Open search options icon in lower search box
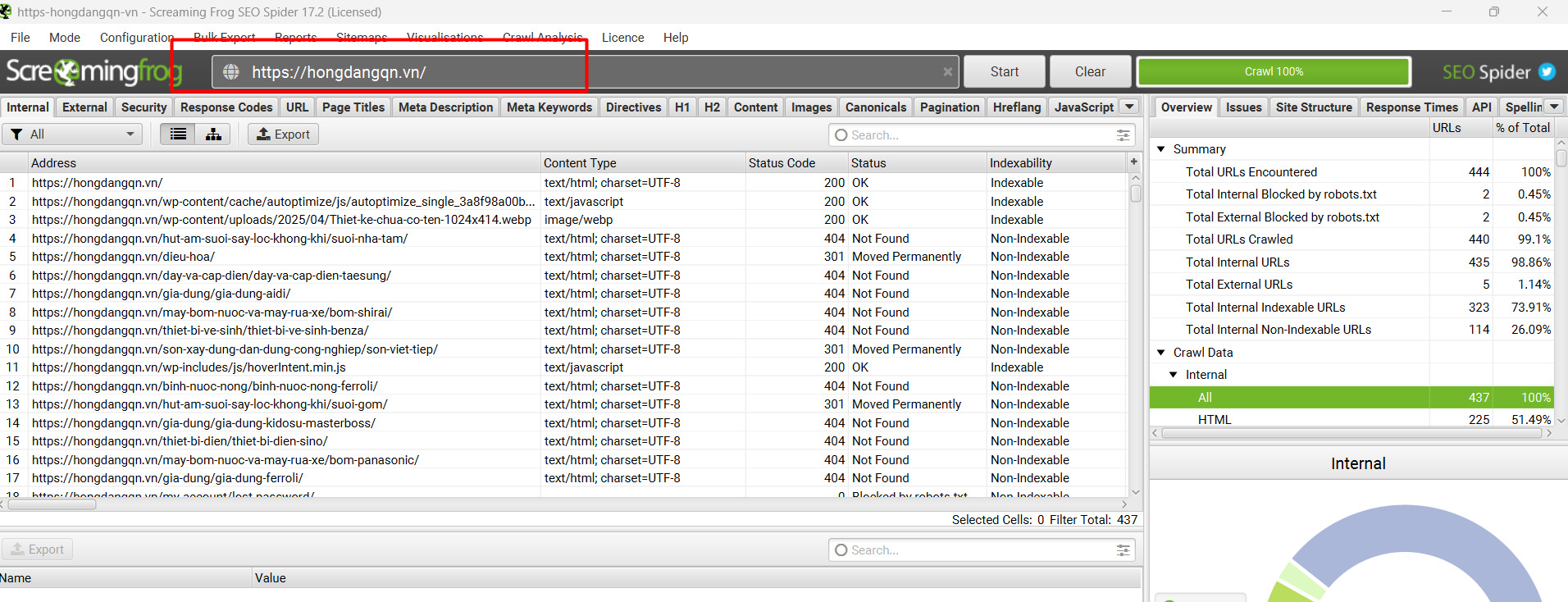This screenshot has height=602, width=1568. pyautogui.click(x=1123, y=550)
